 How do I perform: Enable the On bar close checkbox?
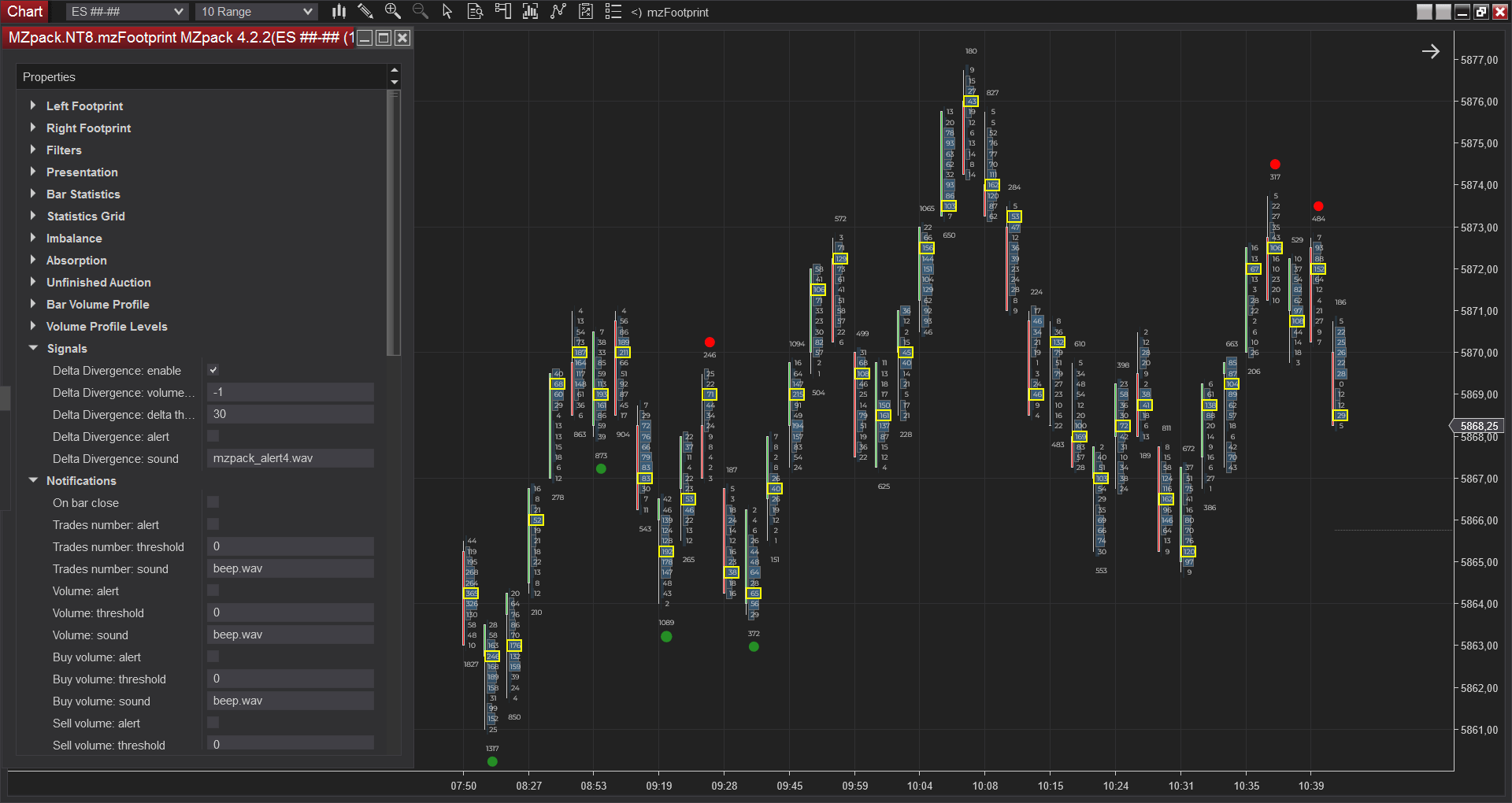pos(213,502)
